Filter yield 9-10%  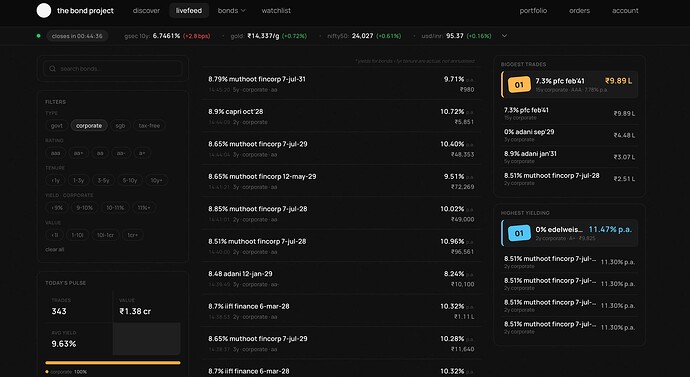[84, 208]
